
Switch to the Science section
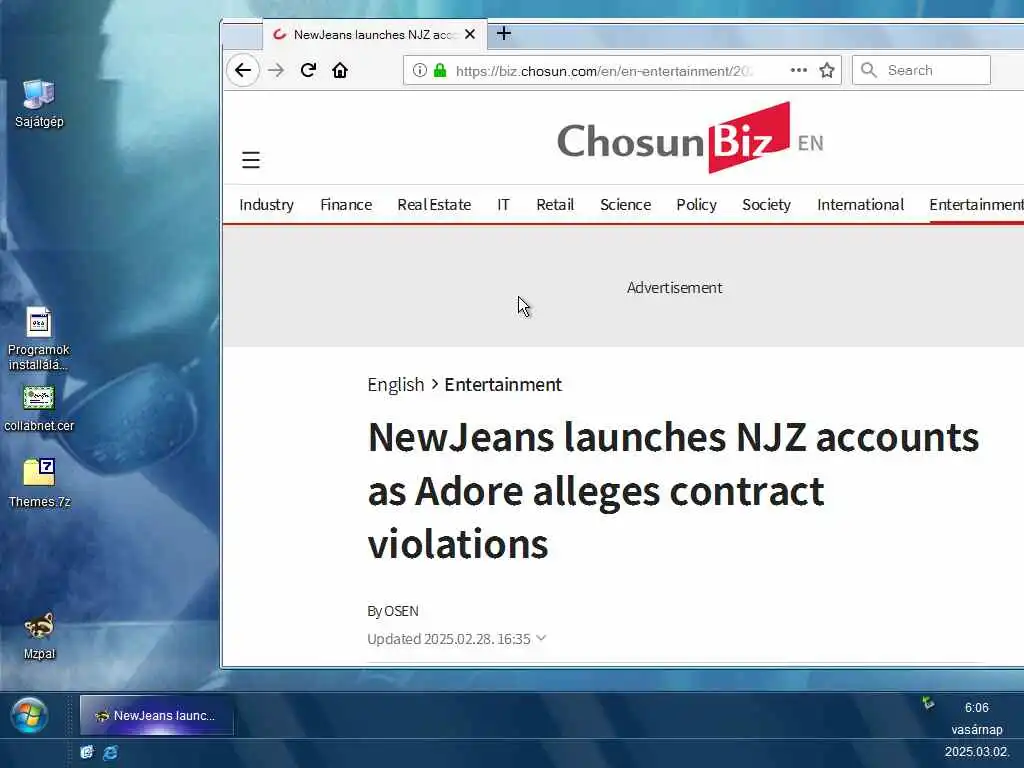click(x=625, y=204)
